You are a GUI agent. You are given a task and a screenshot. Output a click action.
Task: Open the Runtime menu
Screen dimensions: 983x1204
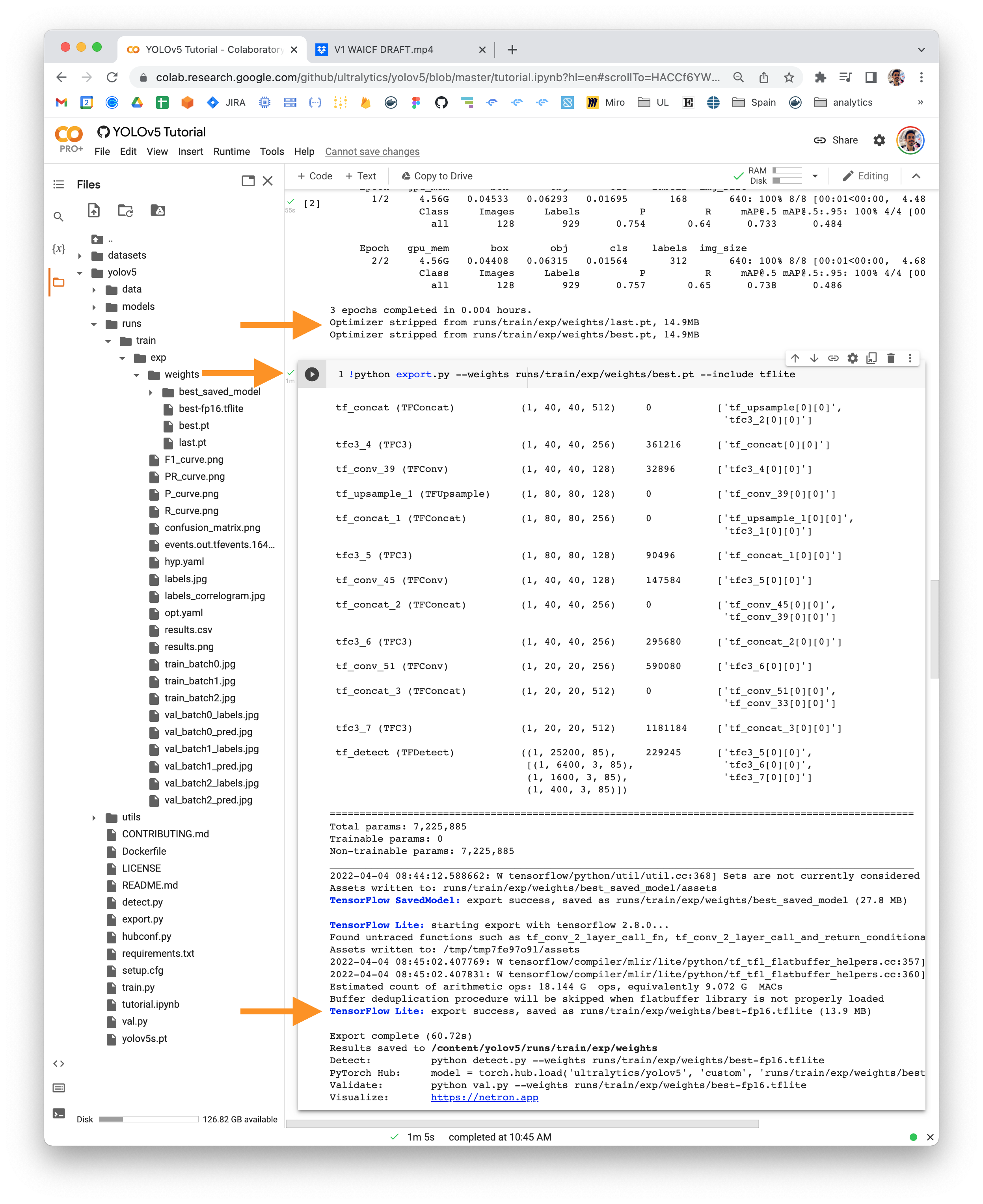232,151
